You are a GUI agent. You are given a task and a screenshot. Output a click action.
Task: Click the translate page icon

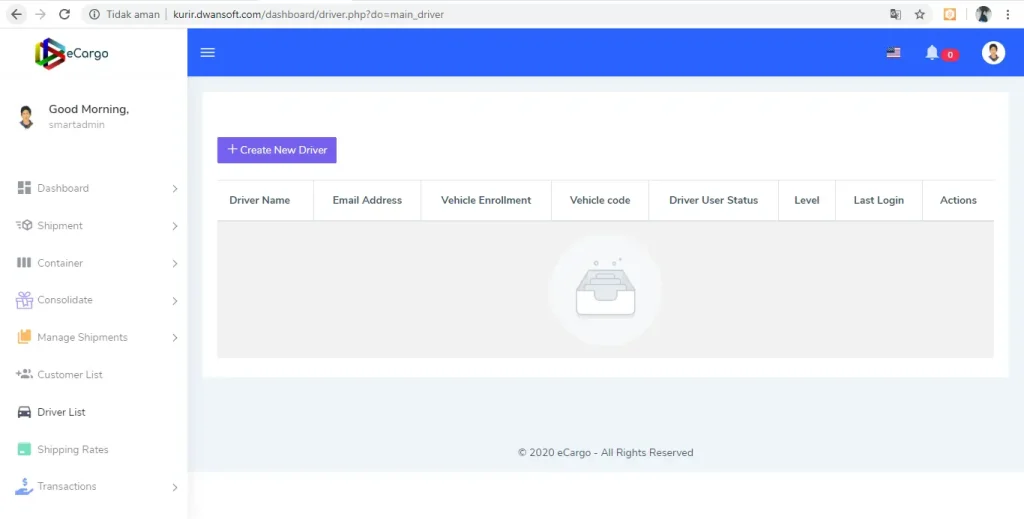(895, 14)
